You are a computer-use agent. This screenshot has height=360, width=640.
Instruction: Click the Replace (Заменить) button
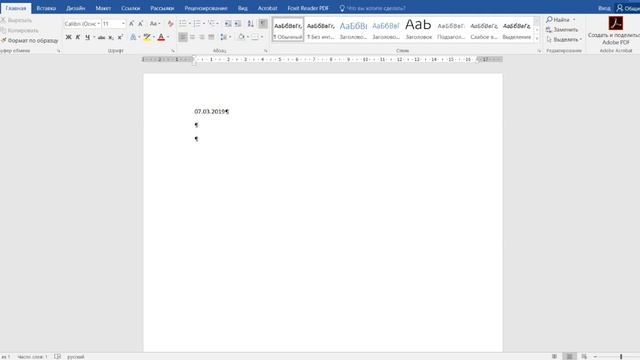tap(562, 30)
